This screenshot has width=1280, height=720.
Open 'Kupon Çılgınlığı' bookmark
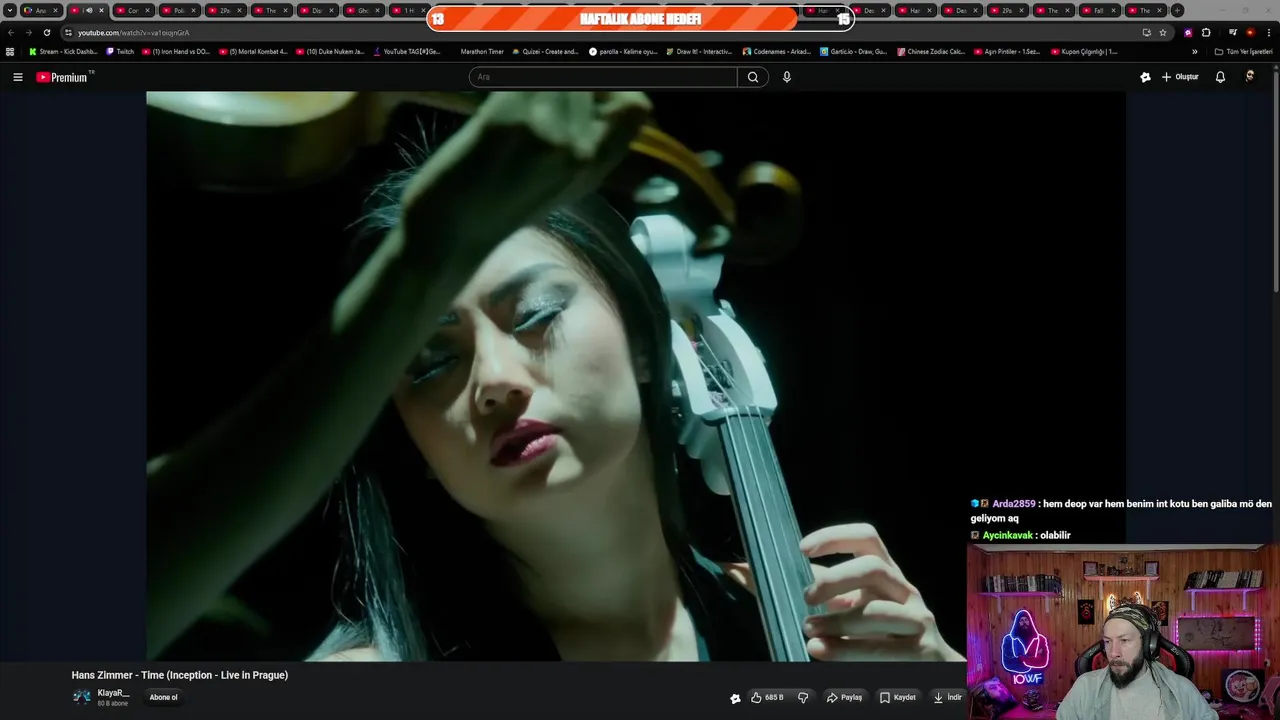point(1084,52)
